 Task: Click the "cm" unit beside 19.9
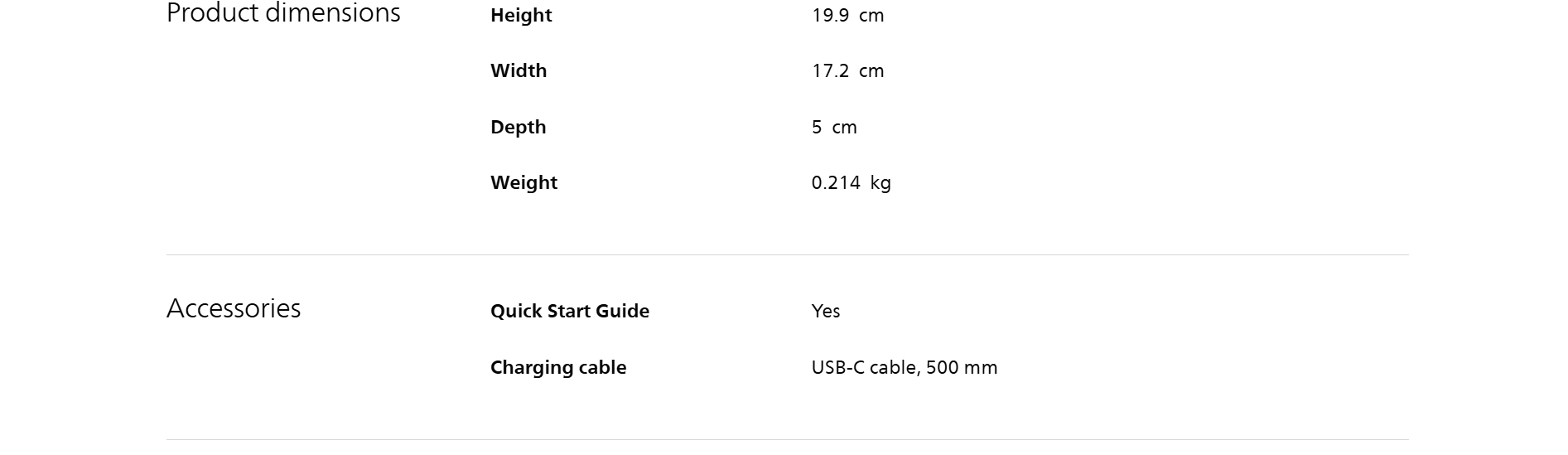[x=871, y=17]
